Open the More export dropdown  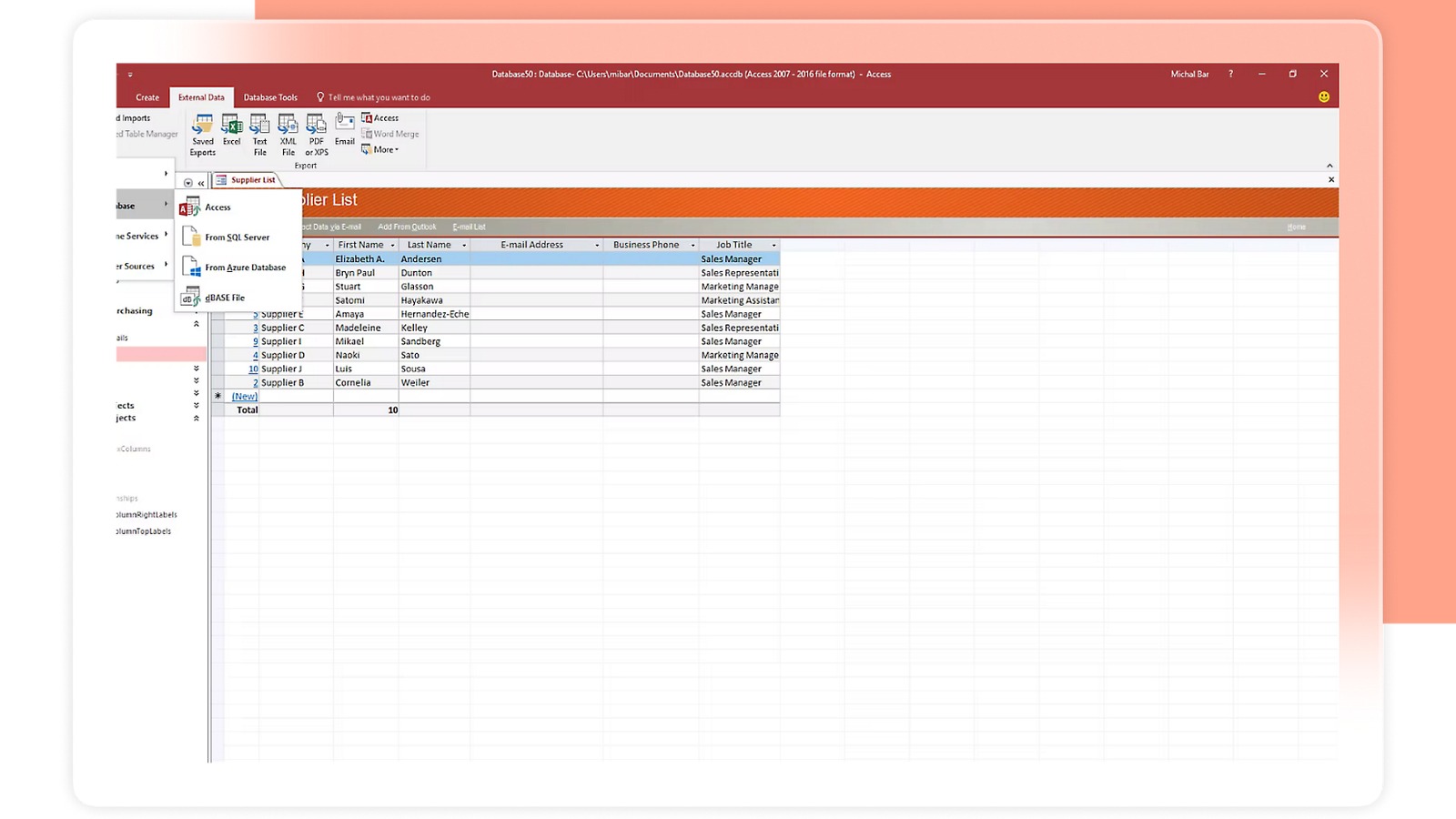380,150
